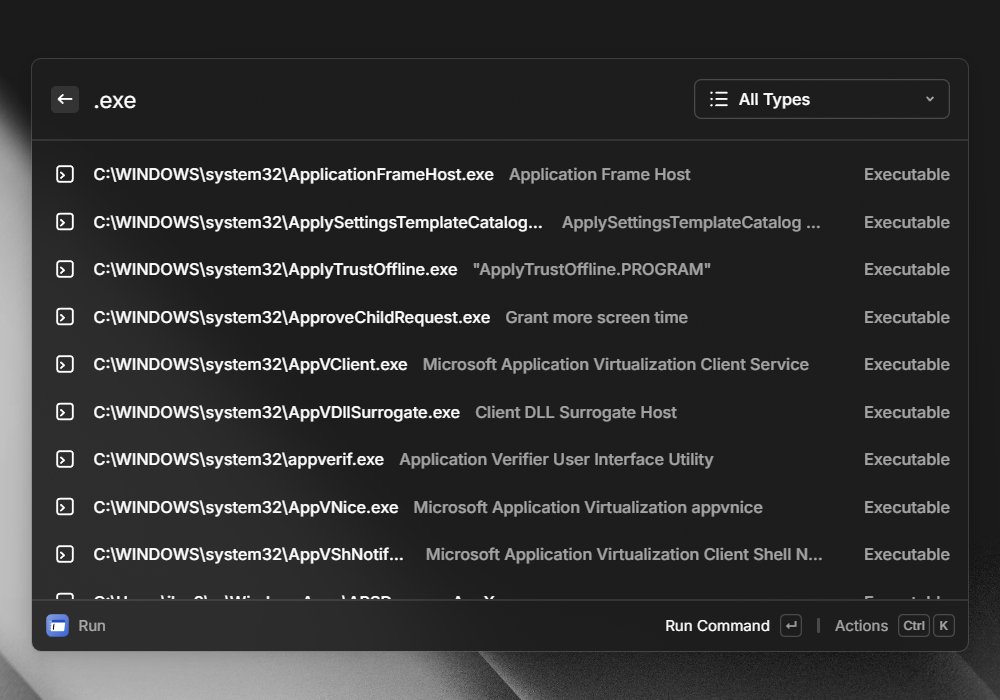Viewport: 1000px width, 700px height.
Task: Click the Run extension icon in footer
Action: point(57,626)
